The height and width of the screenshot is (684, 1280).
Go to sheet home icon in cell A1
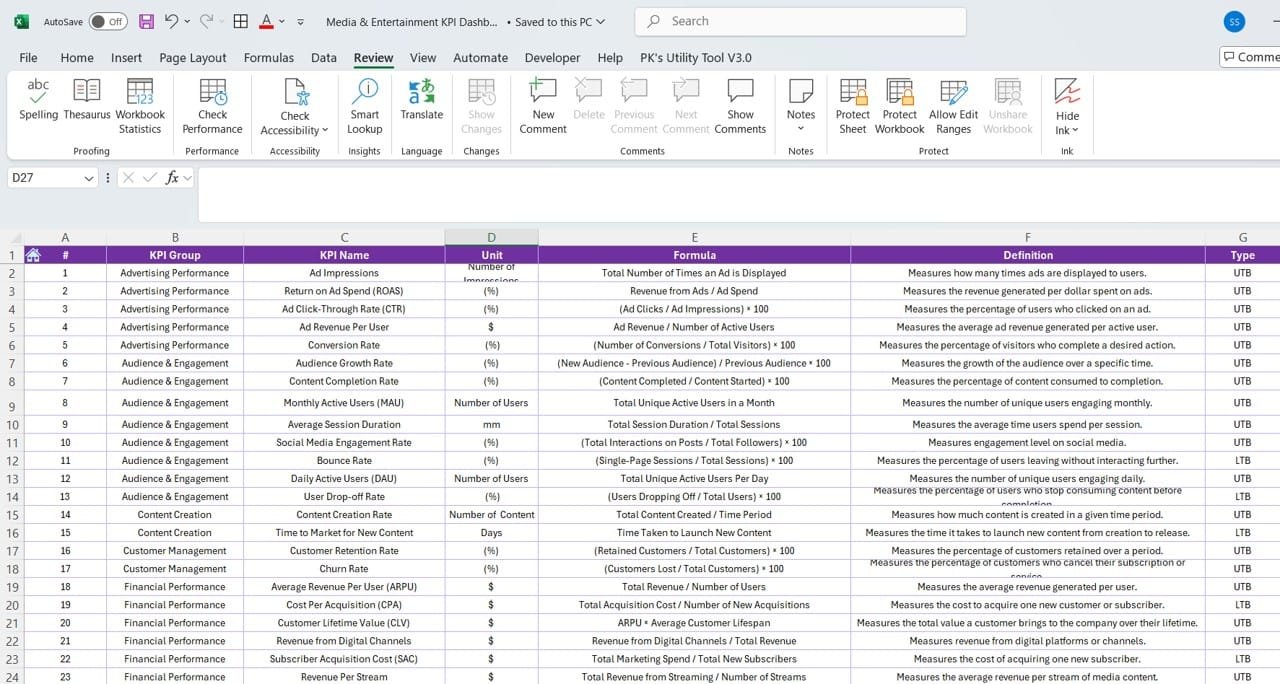32,255
